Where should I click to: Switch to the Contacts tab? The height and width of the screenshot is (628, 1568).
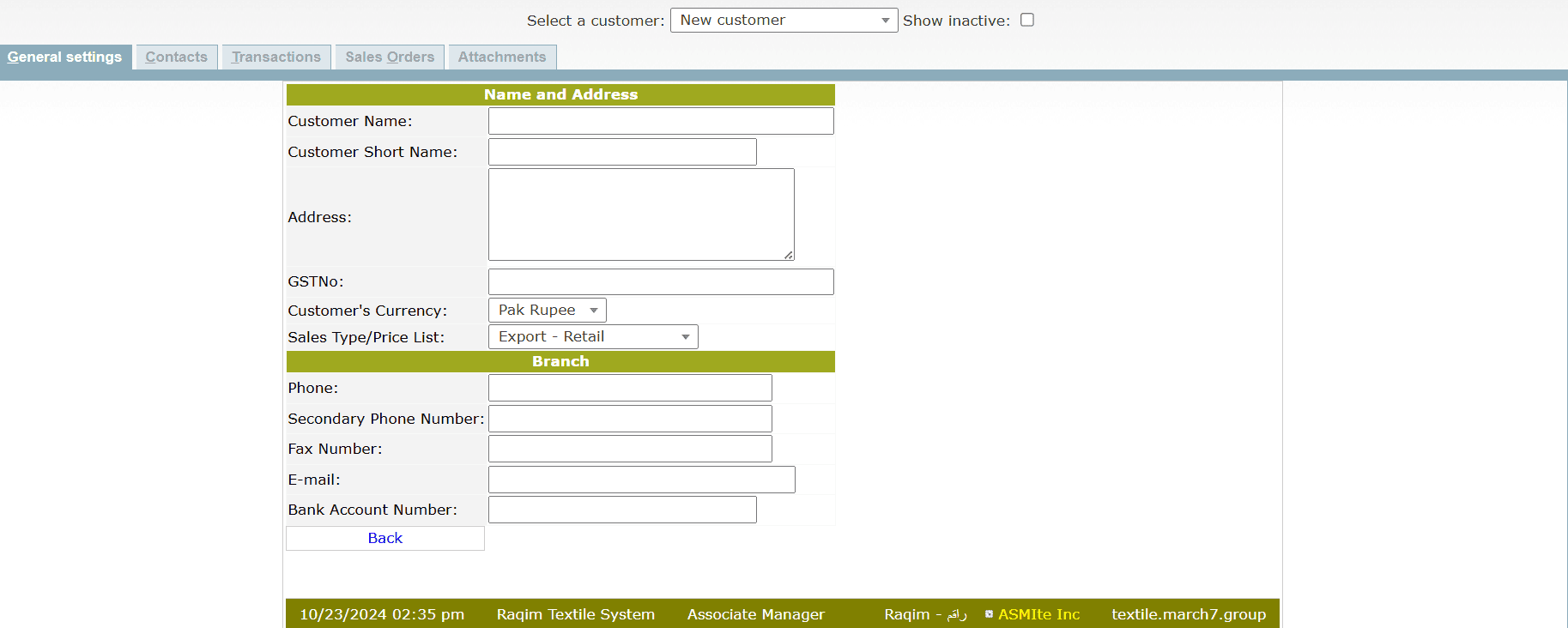(176, 57)
